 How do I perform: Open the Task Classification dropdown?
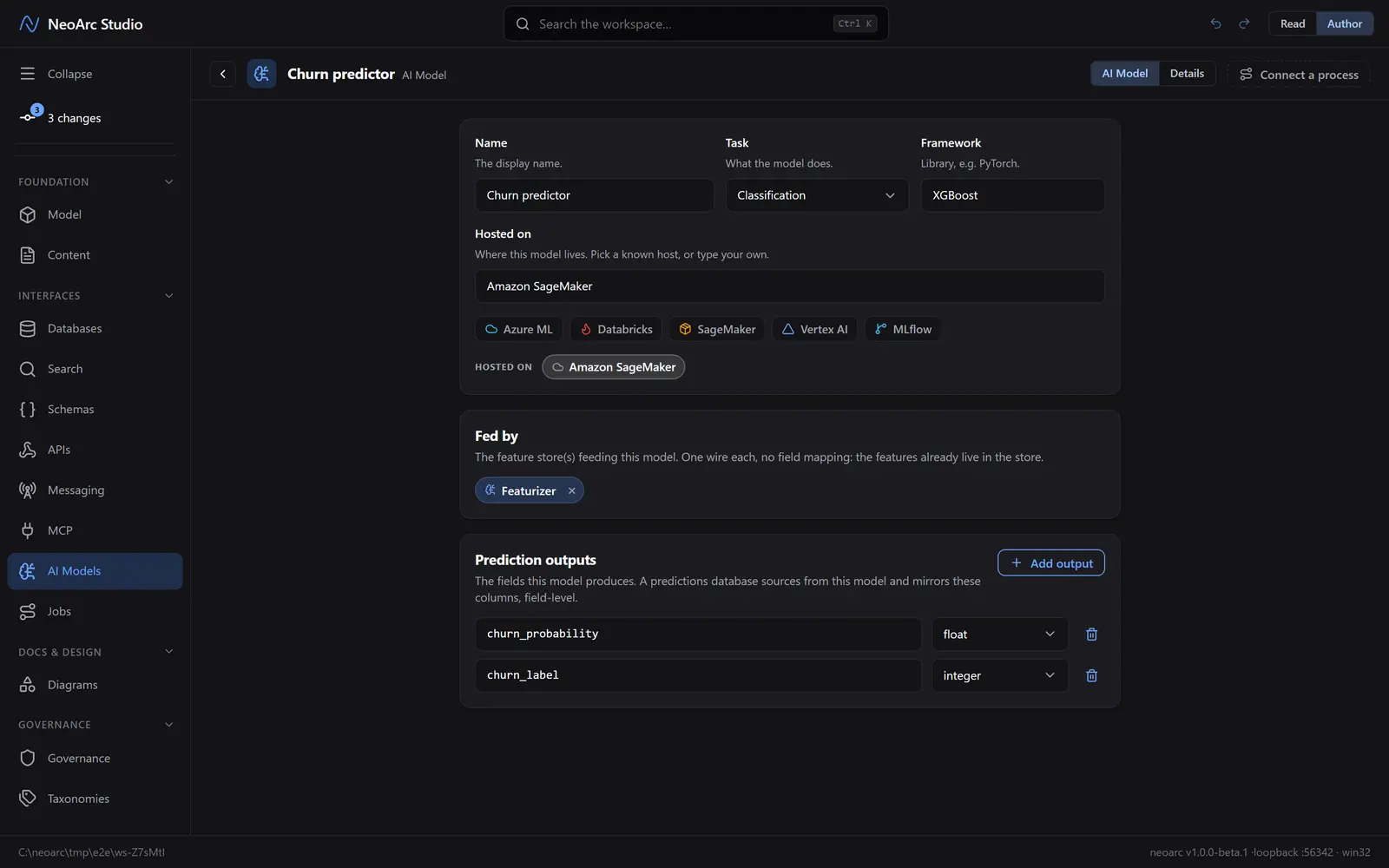click(817, 195)
